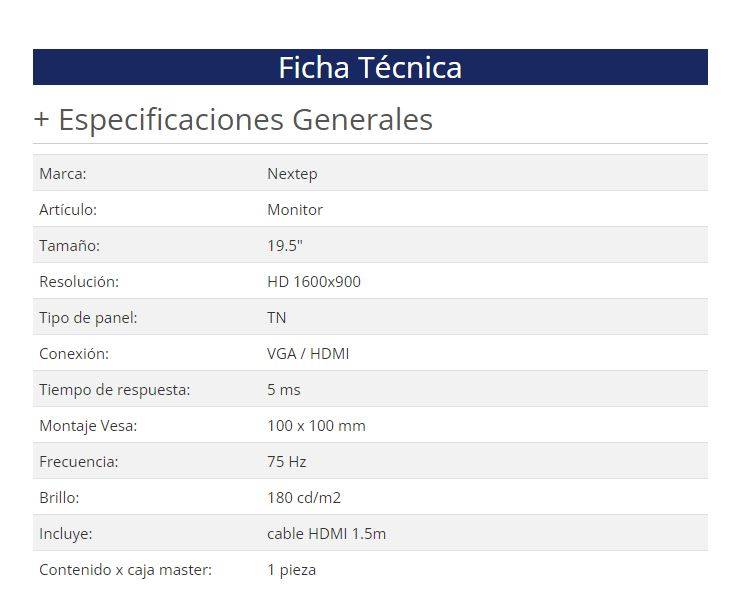738x602 pixels.
Task: Click the Ficha Técnica header banner
Action: click(x=370, y=67)
